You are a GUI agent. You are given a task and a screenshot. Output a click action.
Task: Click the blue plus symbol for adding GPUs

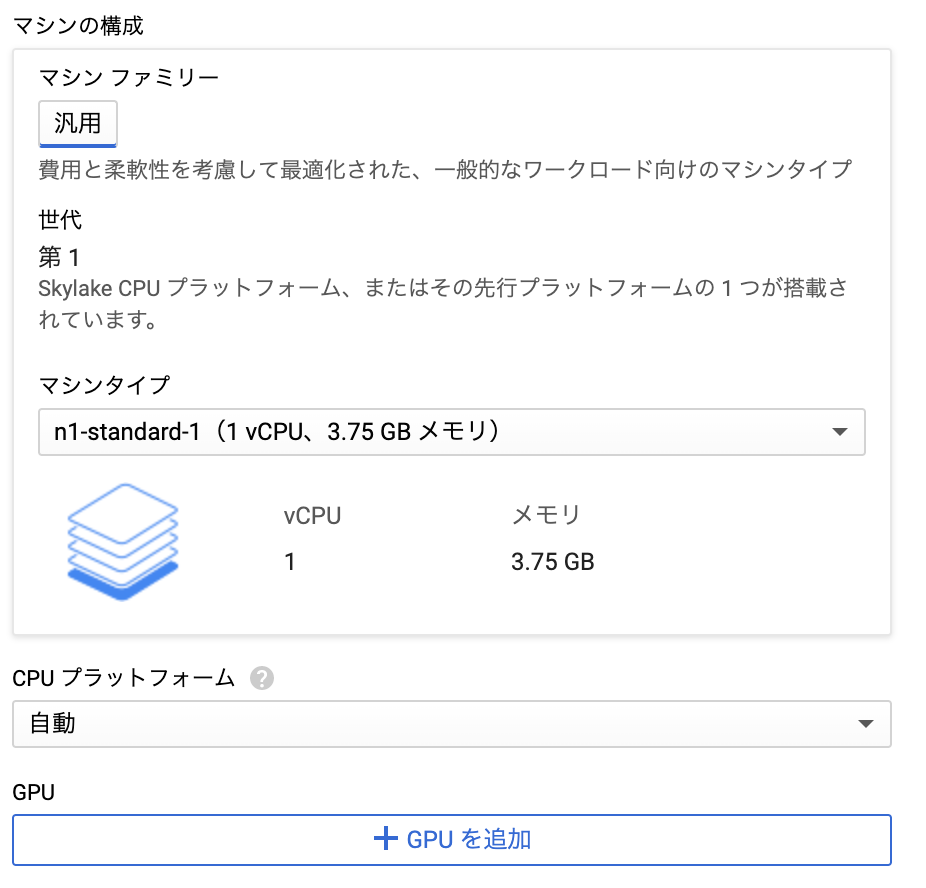click(x=385, y=839)
